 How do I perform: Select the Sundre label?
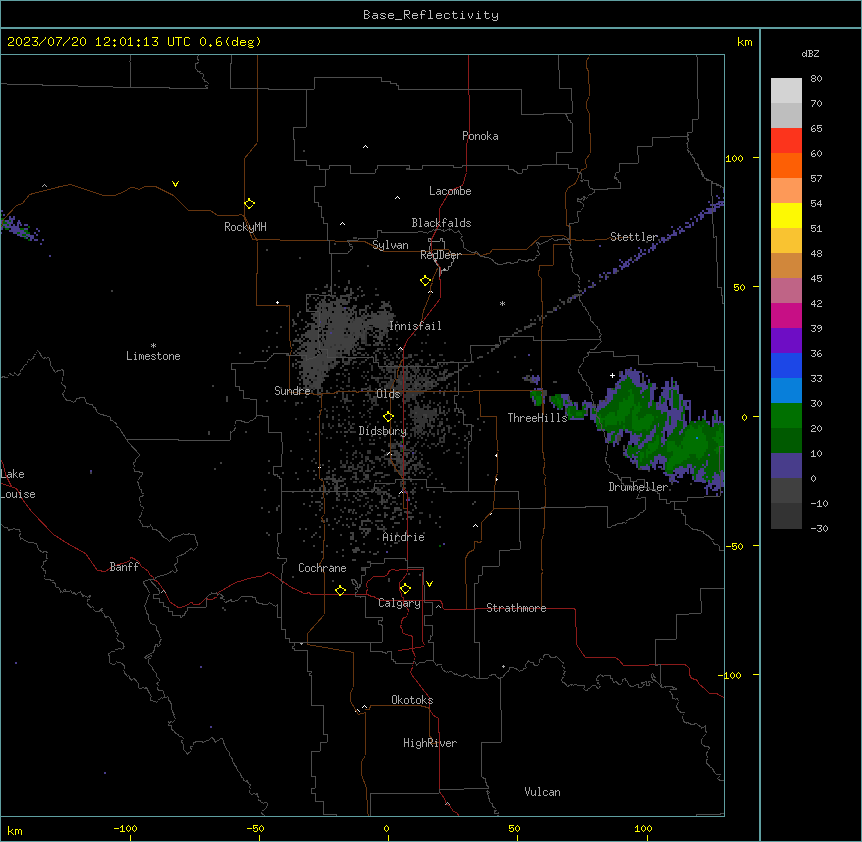pyautogui.click(x=292, y=391)
